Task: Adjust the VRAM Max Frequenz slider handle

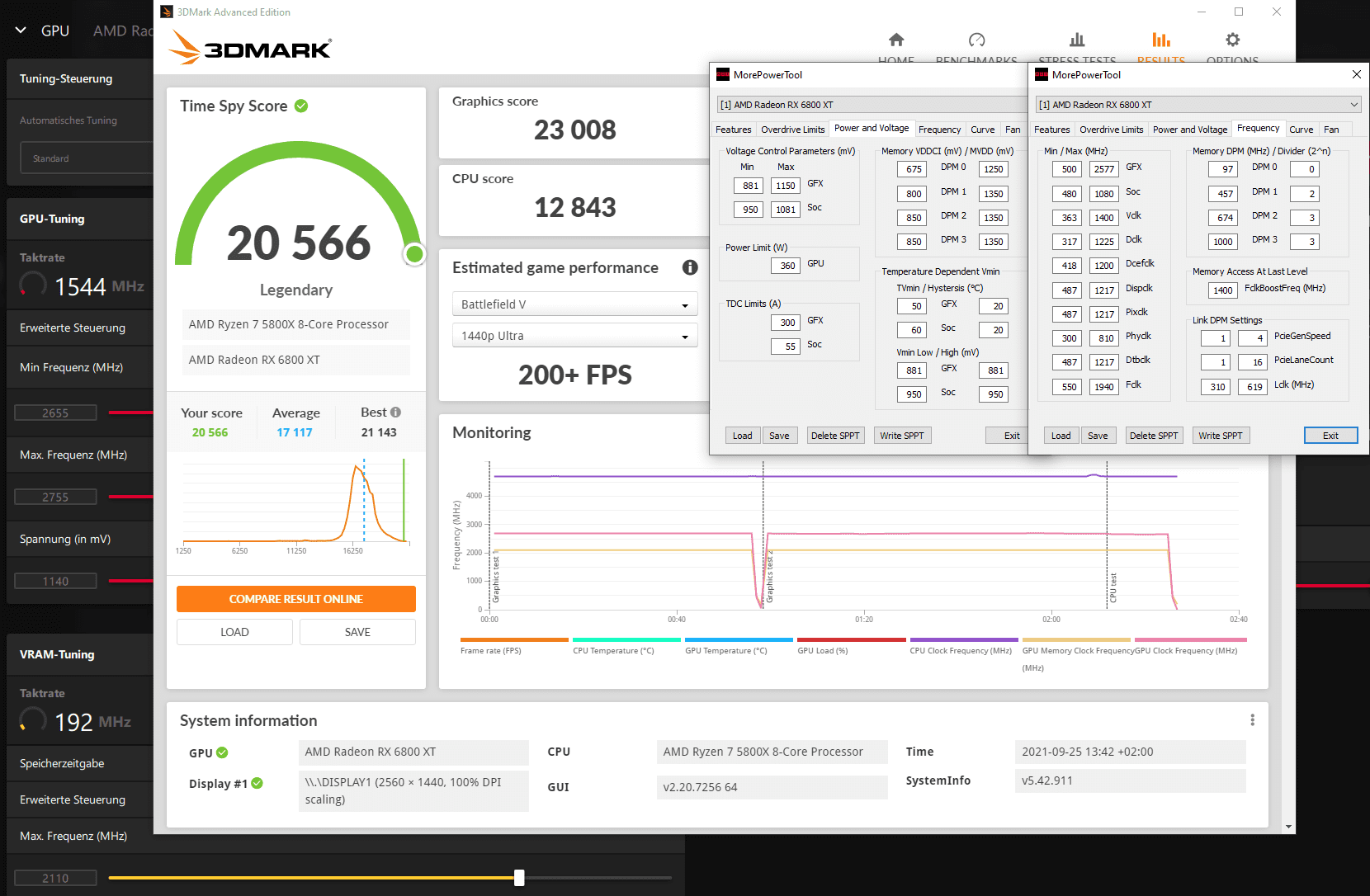Action: [x=519, y=878]
